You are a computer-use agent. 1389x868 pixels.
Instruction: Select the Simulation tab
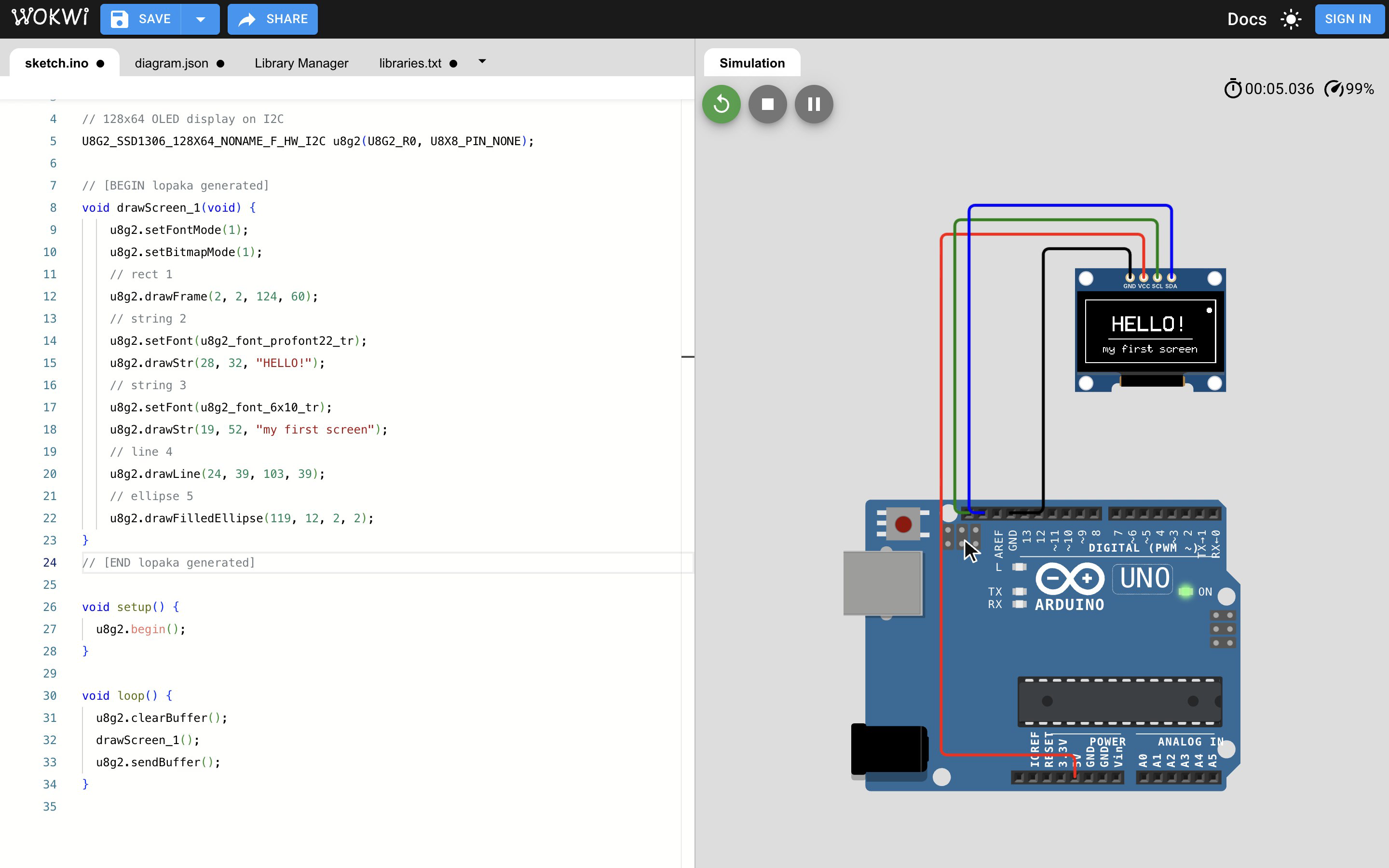(752, 63)
